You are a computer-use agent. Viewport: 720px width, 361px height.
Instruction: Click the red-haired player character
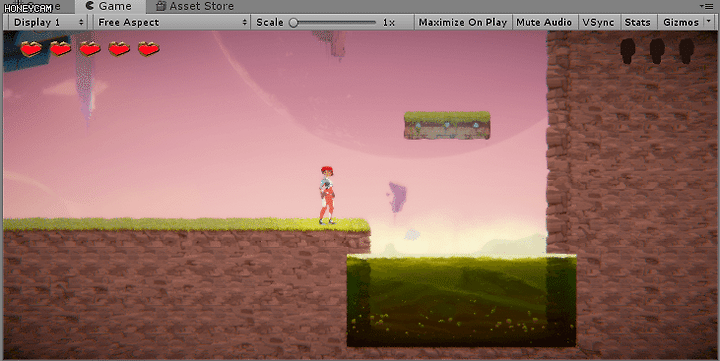pyautogui.click(x=326, y=196)
